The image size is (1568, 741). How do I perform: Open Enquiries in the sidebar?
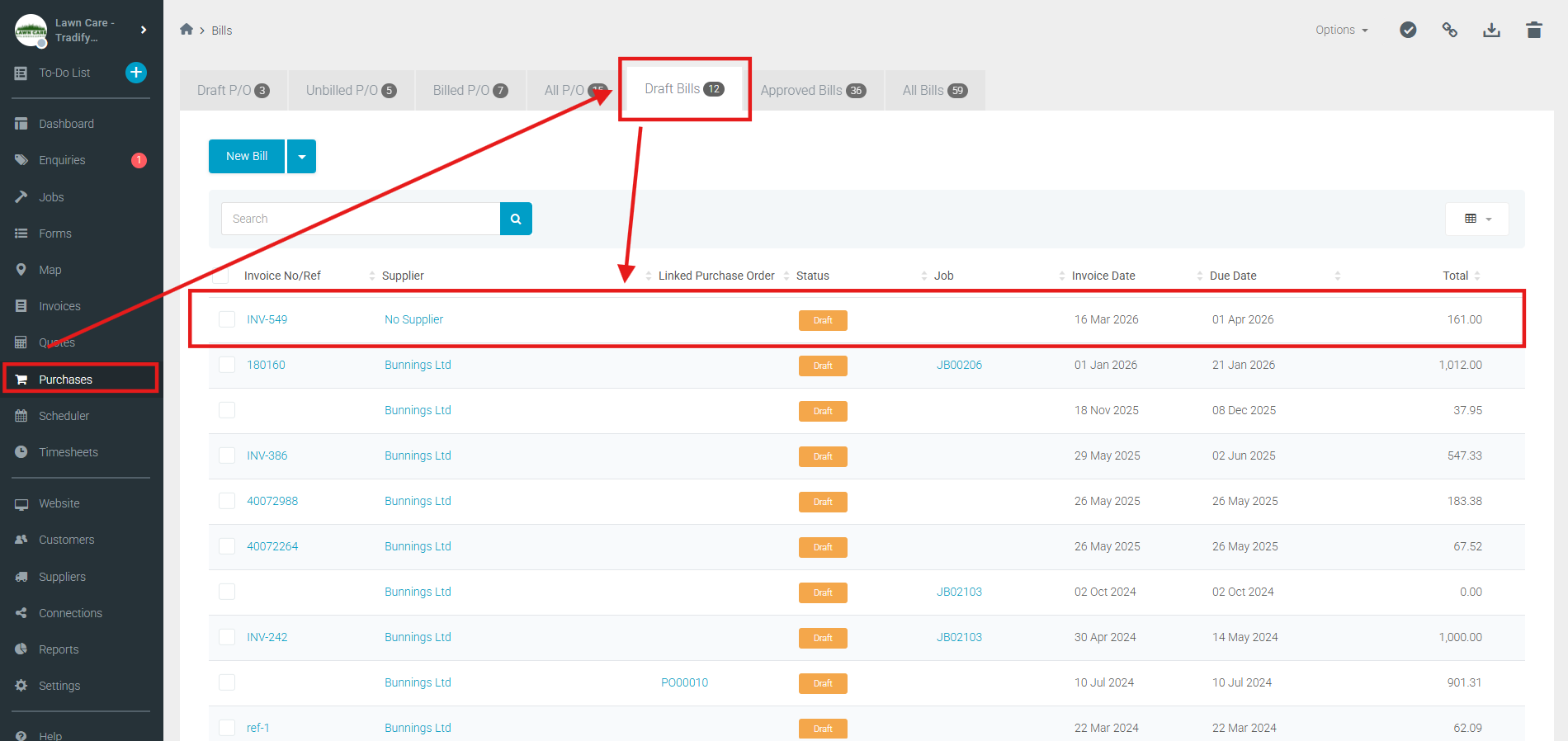62,160
